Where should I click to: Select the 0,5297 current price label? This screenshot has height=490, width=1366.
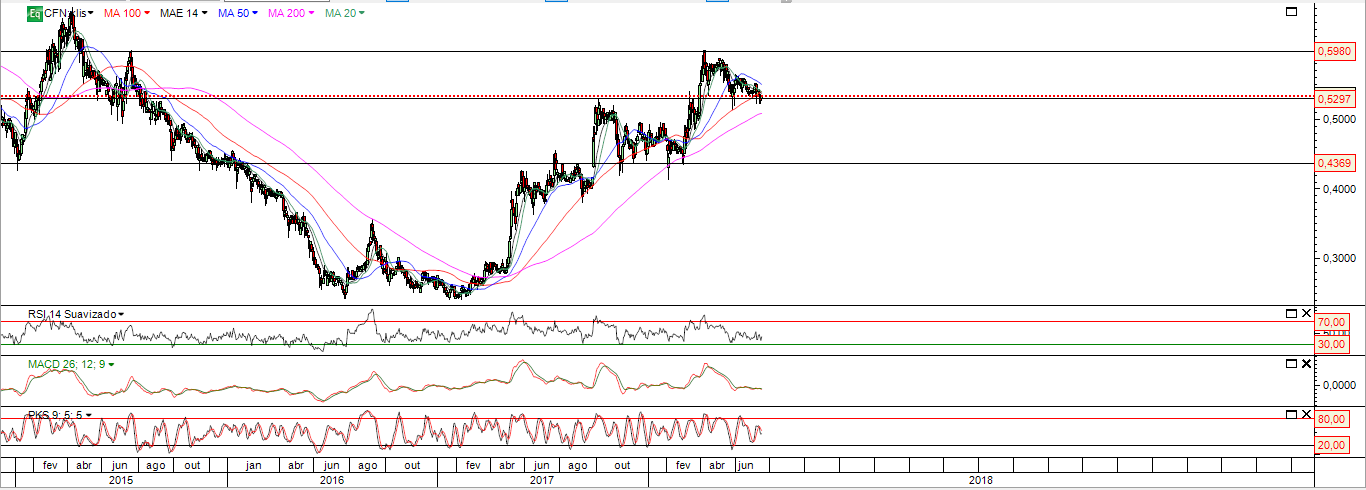pyautogui.click(x=1335, y=99)
